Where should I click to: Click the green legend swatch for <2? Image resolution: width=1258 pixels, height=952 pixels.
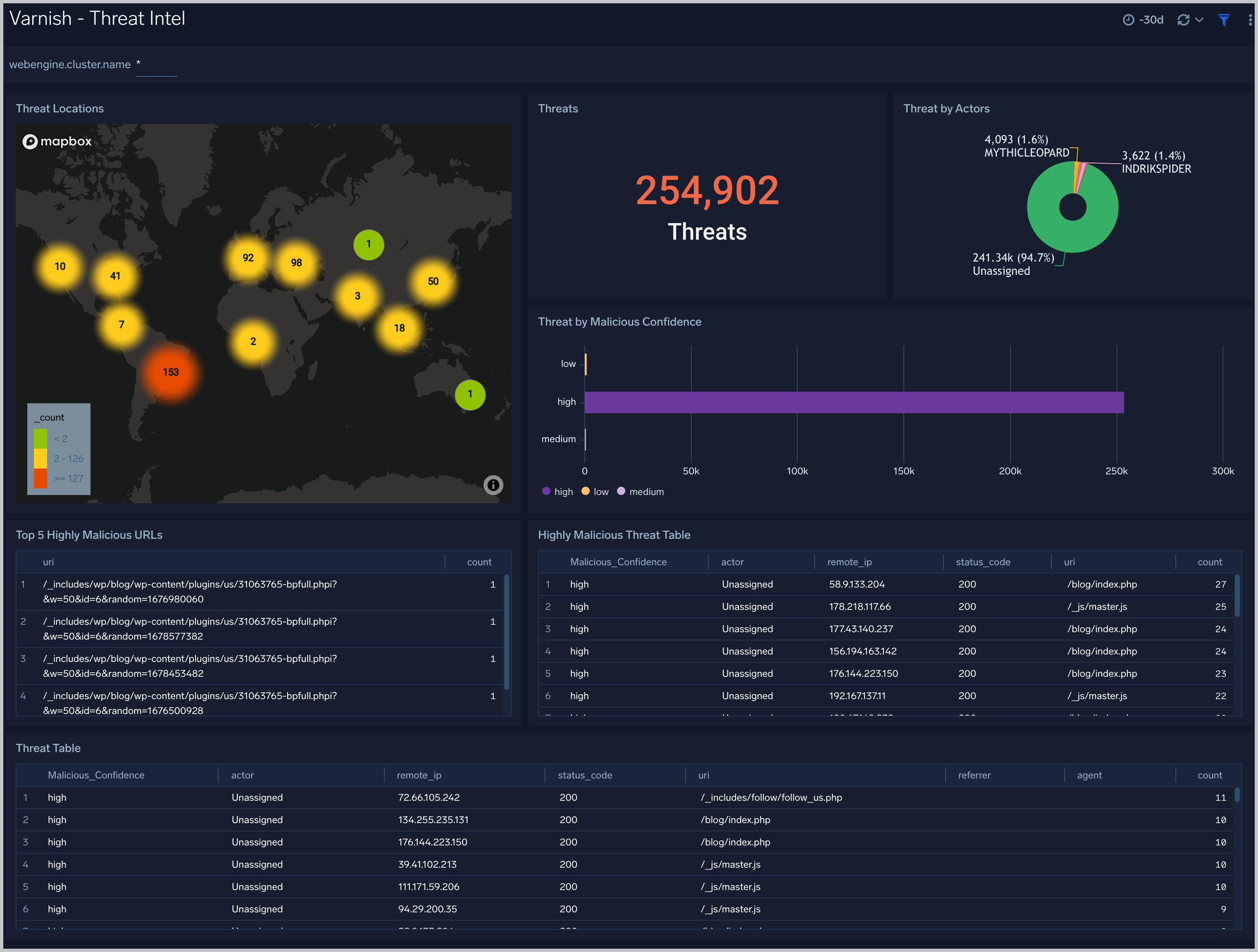click(x=41, y=438)
